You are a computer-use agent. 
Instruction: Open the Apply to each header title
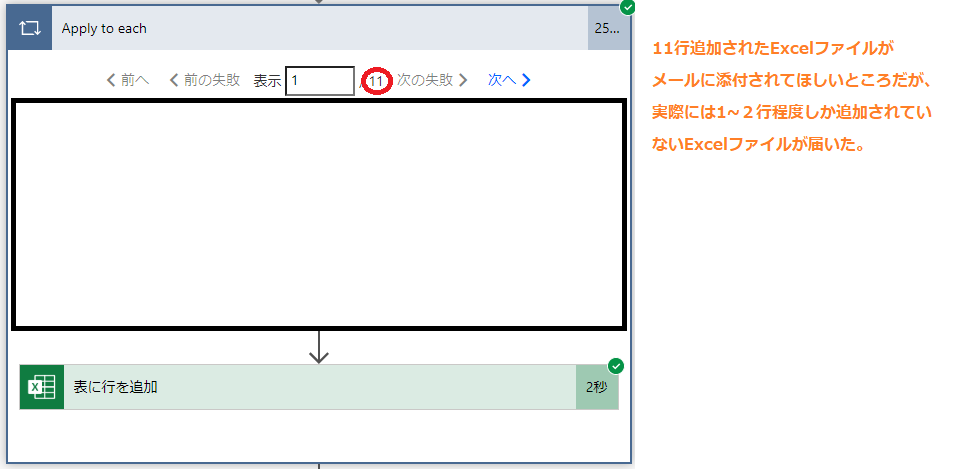tap(104, 28)
